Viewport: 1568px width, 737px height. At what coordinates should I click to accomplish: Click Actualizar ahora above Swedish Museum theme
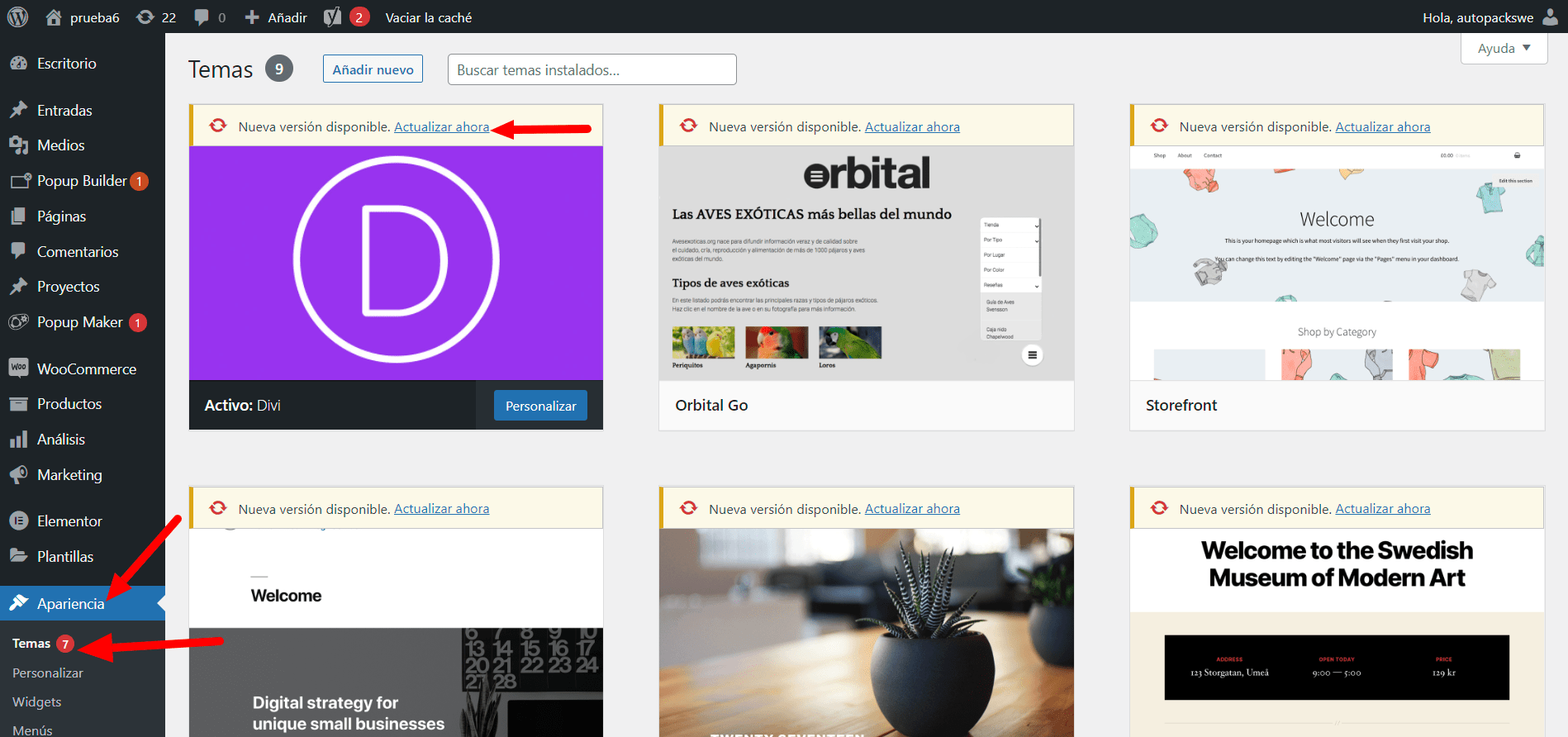pos(1383,509)
